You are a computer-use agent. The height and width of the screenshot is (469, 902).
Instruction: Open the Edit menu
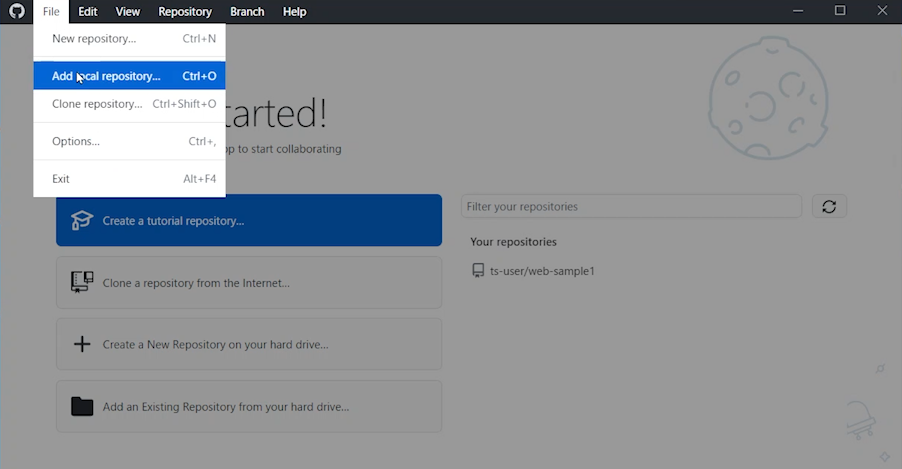87,12
